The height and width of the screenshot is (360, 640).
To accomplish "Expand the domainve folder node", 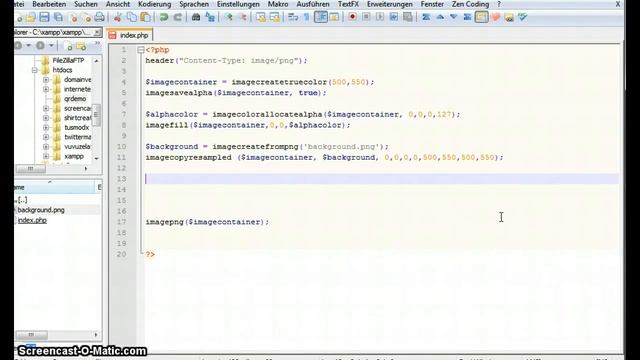I will click(46, 80).
